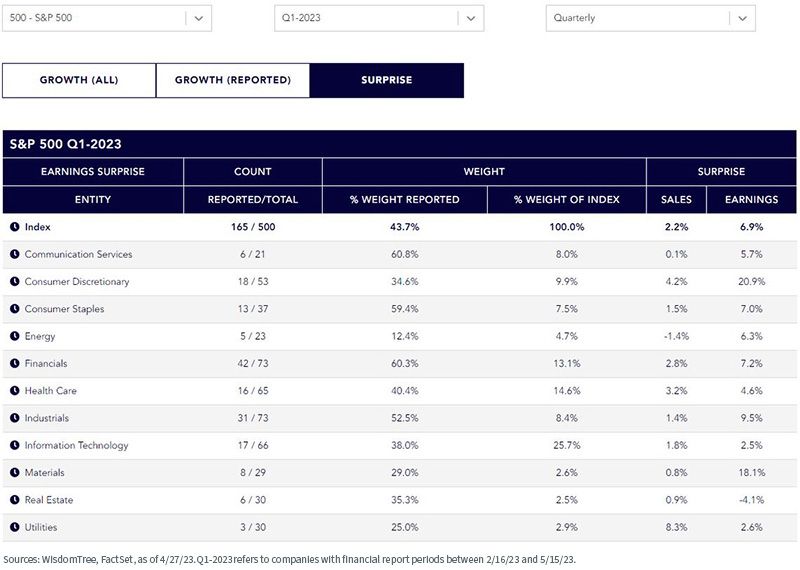
Task: Click the Weight group header
Action: coord(484,171)
